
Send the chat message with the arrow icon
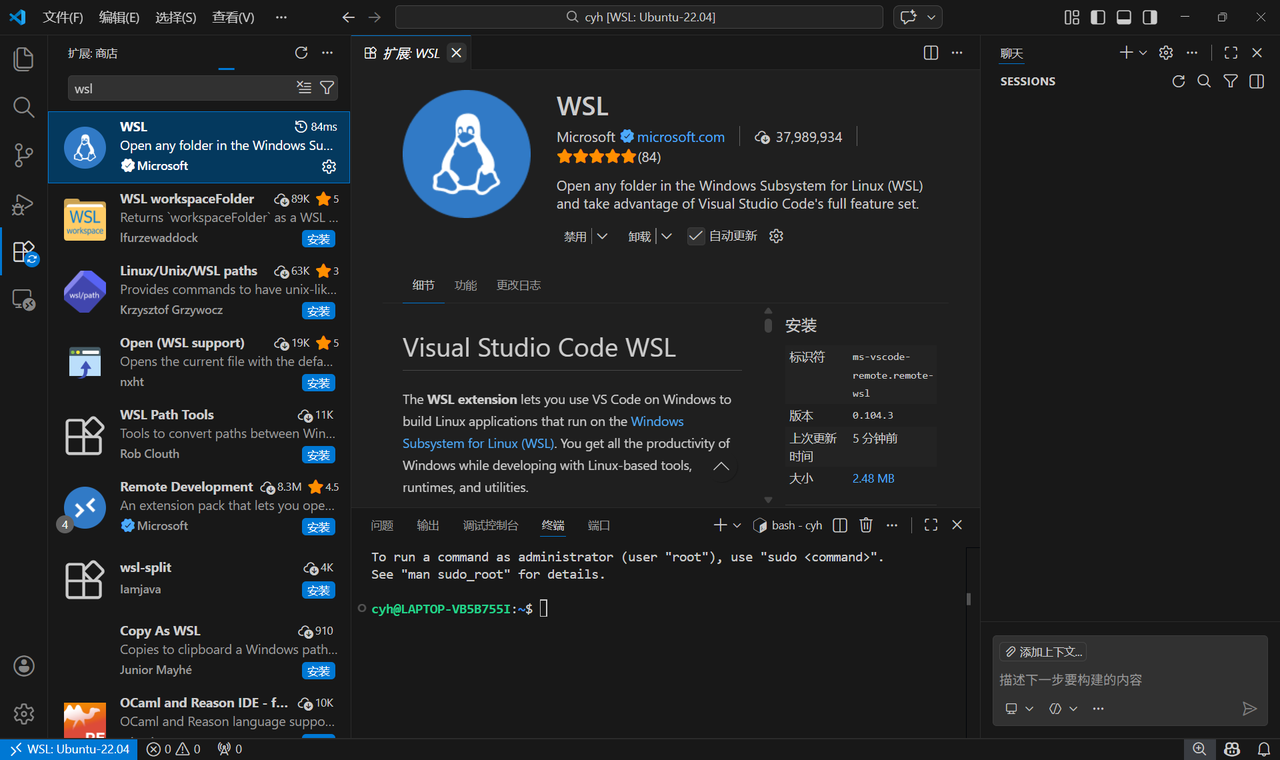[x=1249, y=709]
